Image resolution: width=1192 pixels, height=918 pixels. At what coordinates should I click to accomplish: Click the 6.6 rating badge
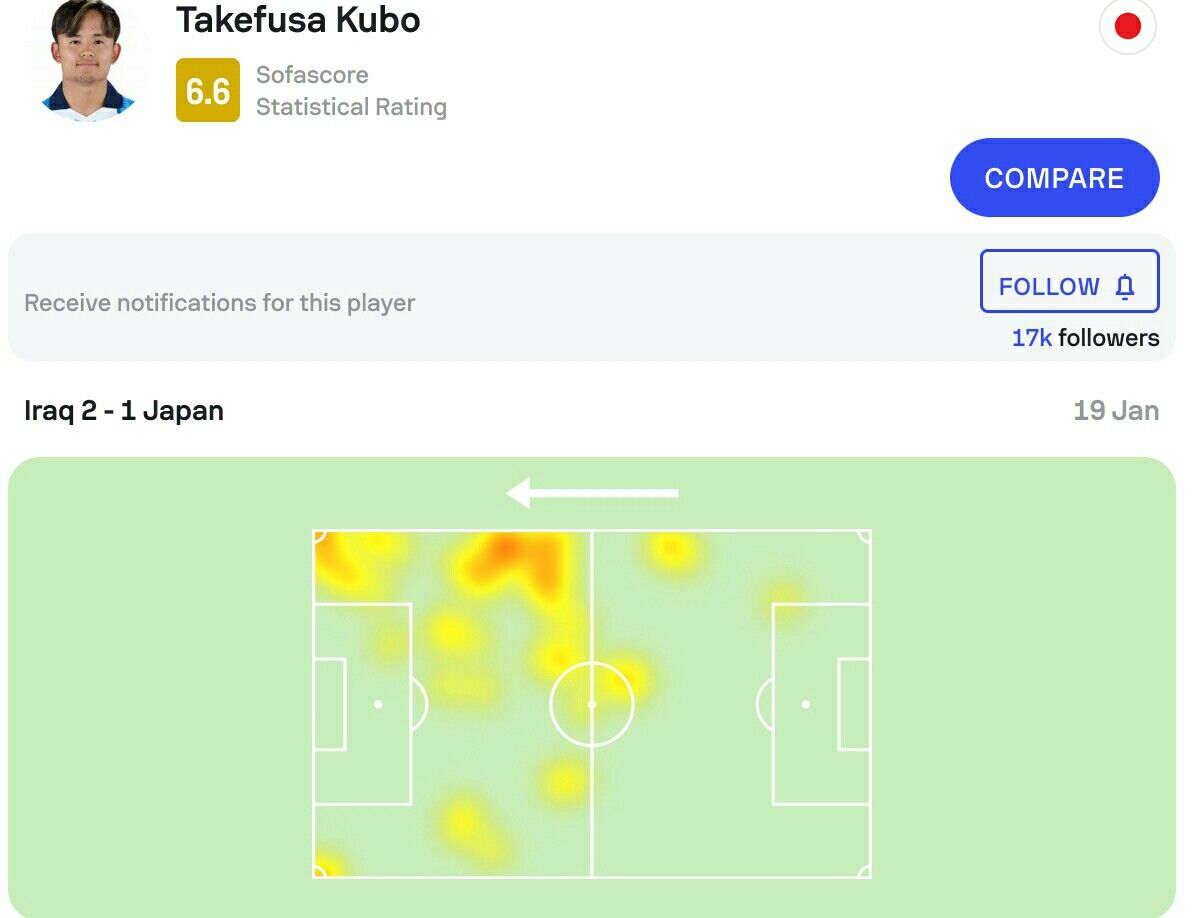click(x=208, y=90)
